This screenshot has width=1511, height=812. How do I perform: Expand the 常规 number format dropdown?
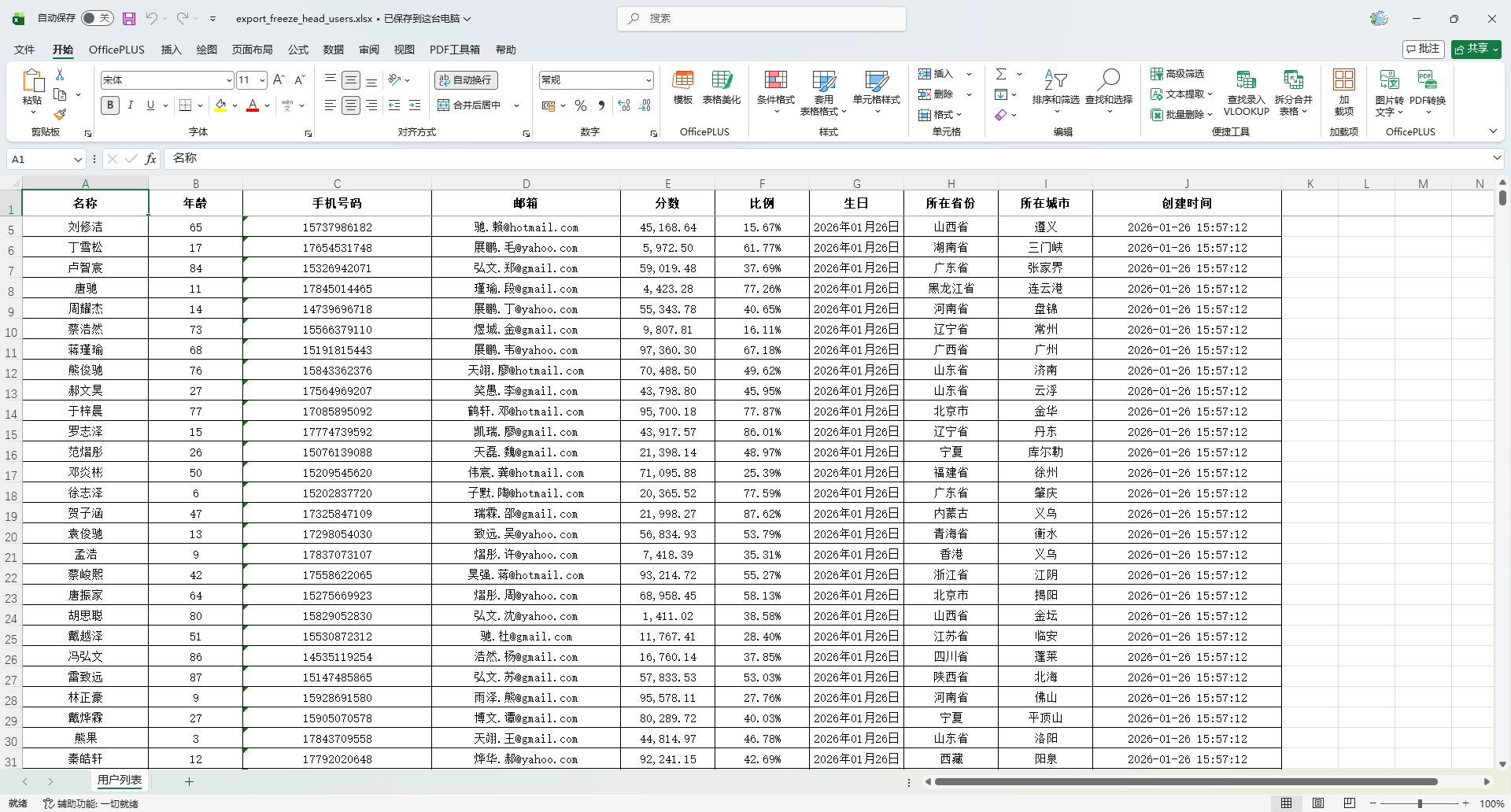tap(648, 80)
